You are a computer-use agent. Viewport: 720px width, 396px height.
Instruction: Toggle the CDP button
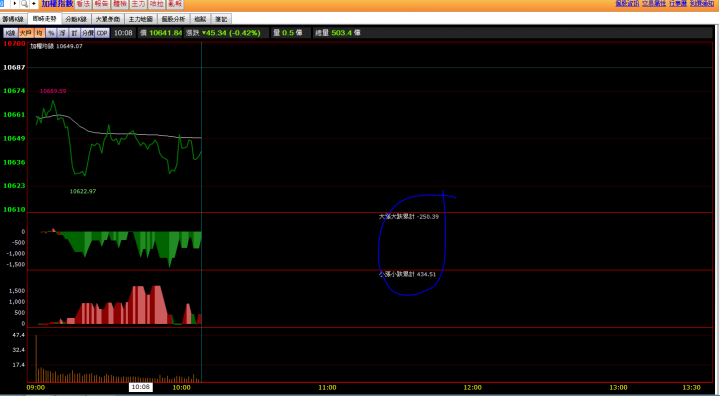[x=102, y=33]
